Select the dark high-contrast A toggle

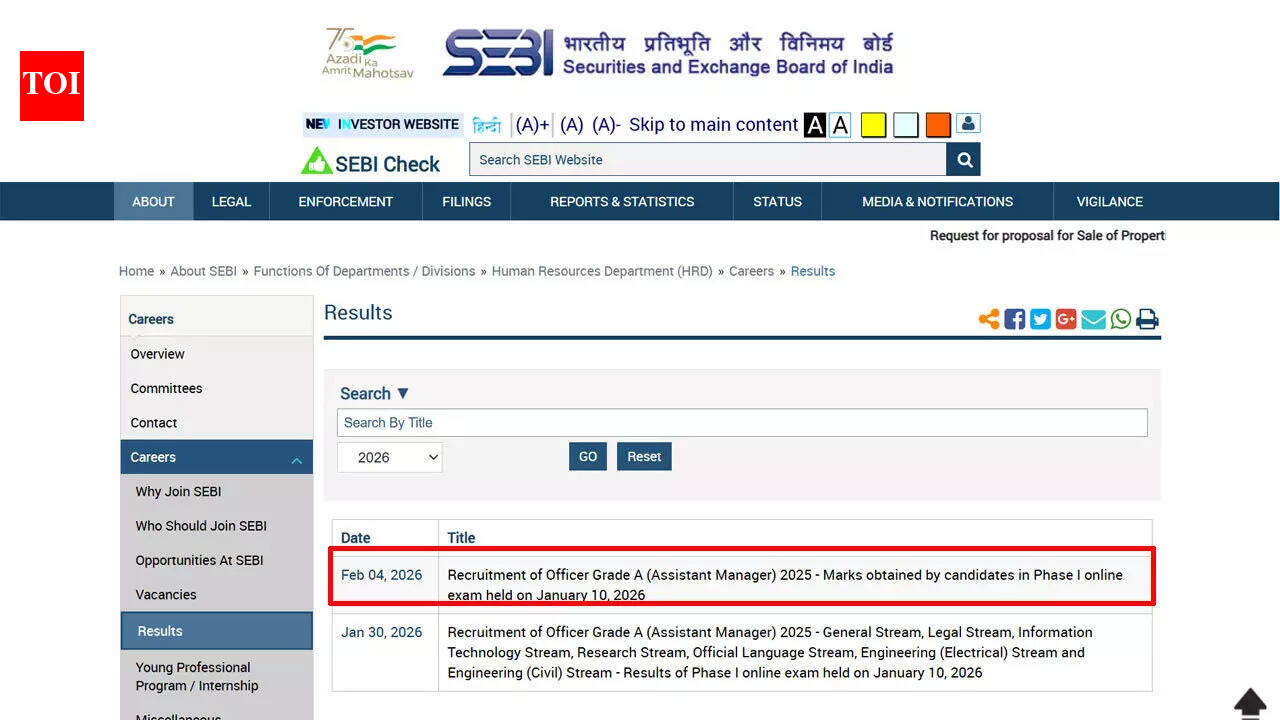[x=814, y=124]
